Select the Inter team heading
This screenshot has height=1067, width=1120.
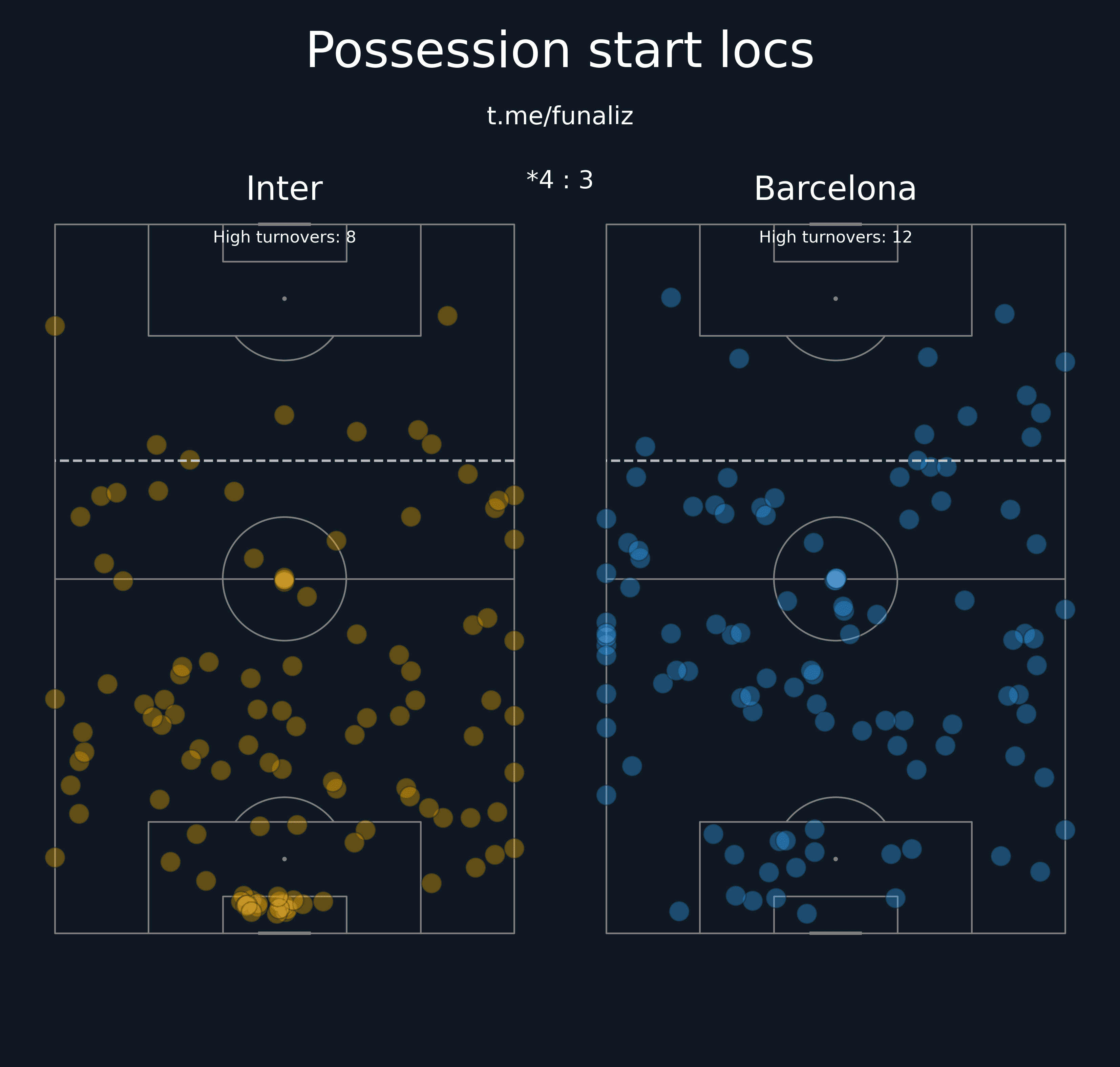[x=284, y=189]
